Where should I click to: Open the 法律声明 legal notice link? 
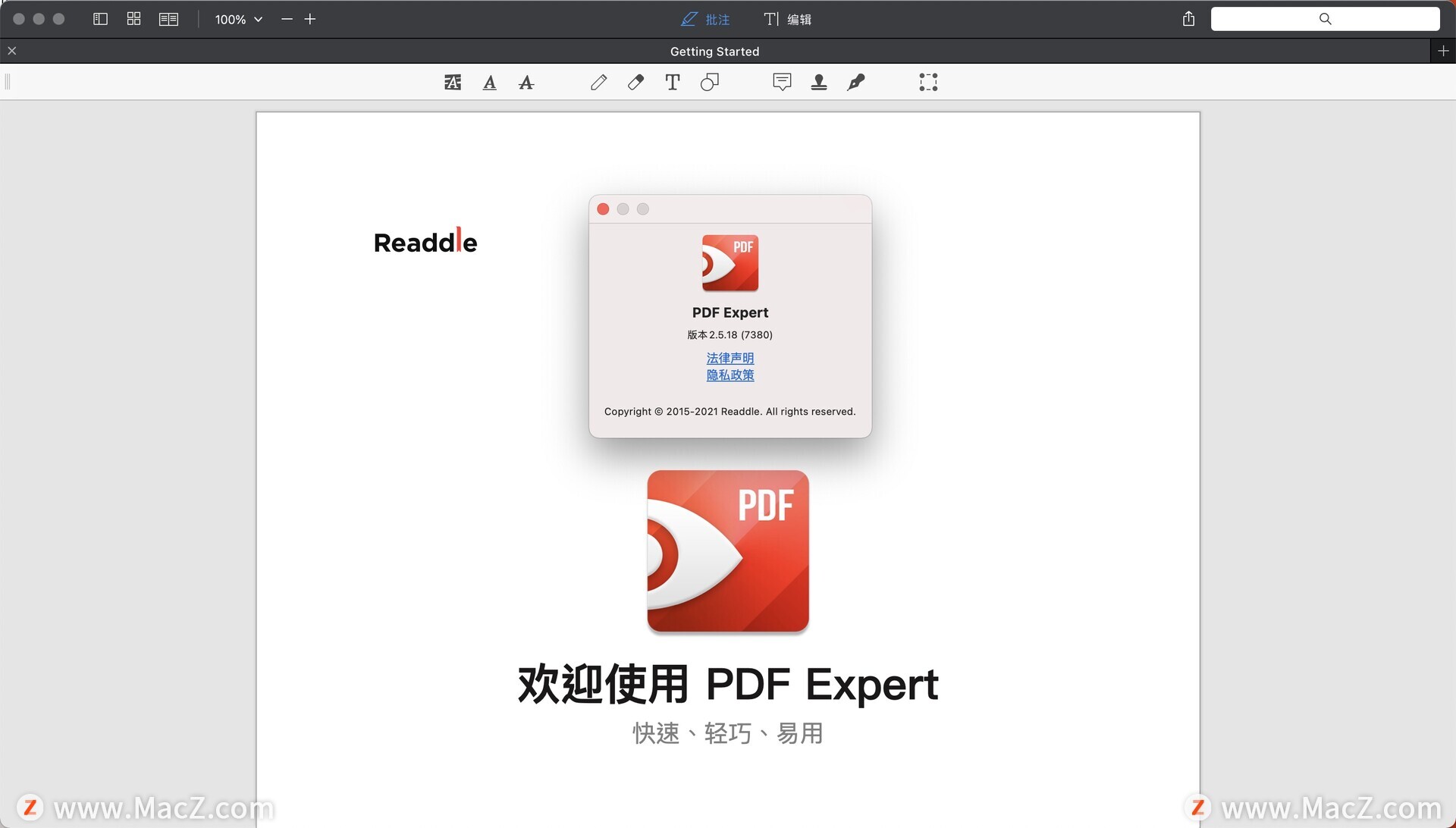(730, 358)
